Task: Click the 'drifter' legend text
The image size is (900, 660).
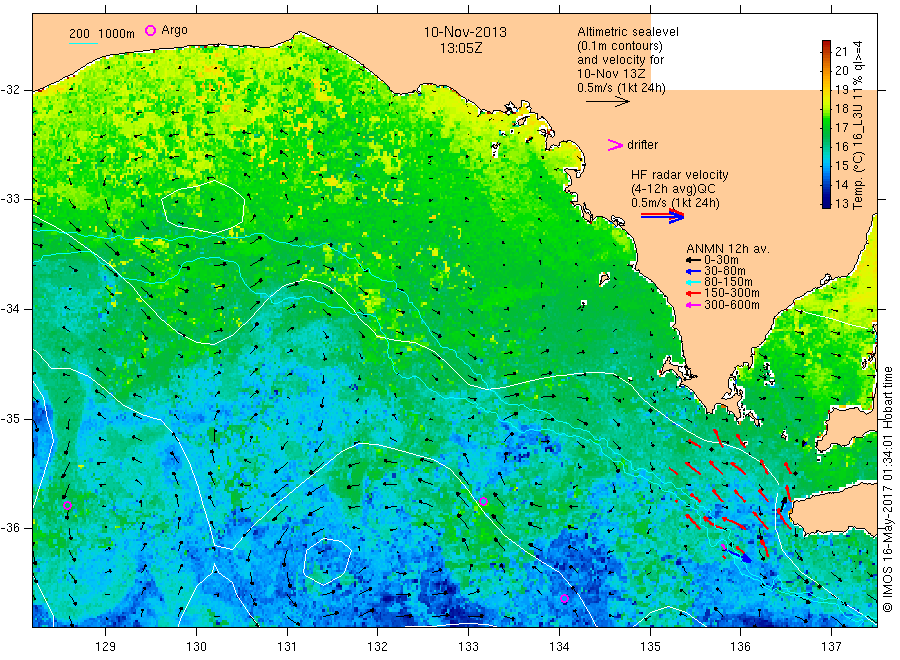Action: pos(642,145)
